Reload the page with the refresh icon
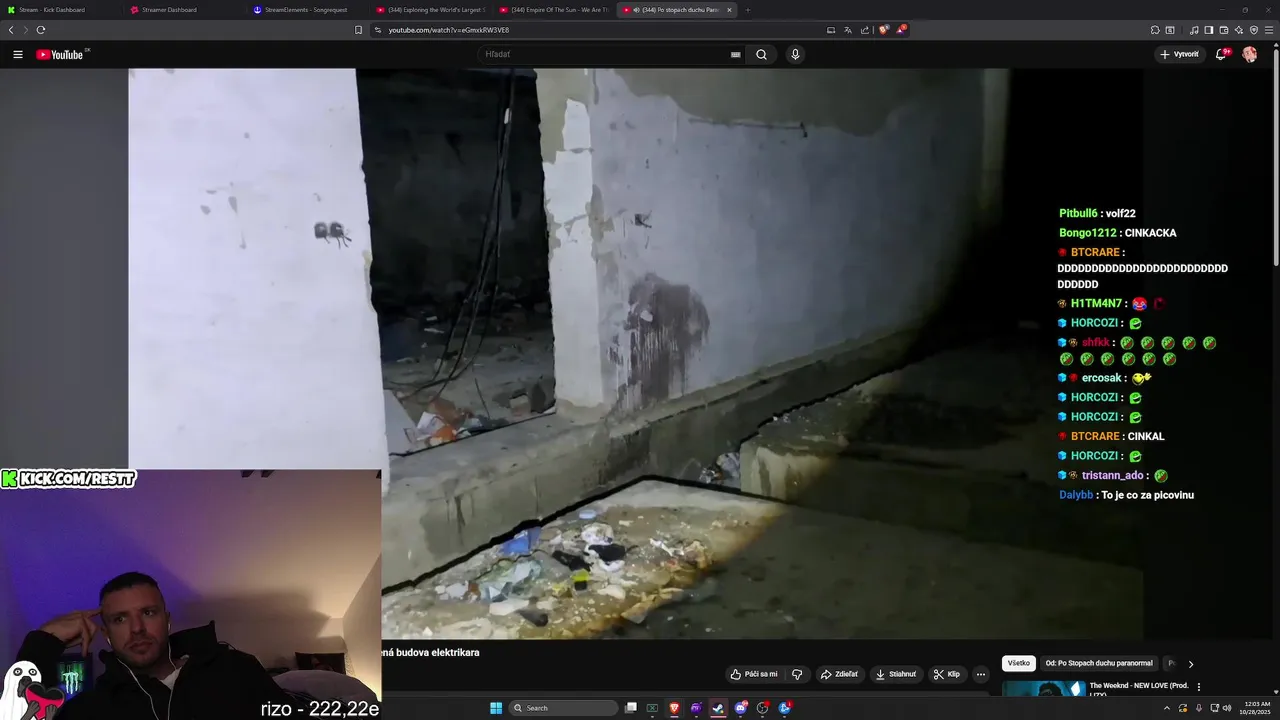Image resolution: width=1280 pixels, height=720 pixels. point(40,30)
